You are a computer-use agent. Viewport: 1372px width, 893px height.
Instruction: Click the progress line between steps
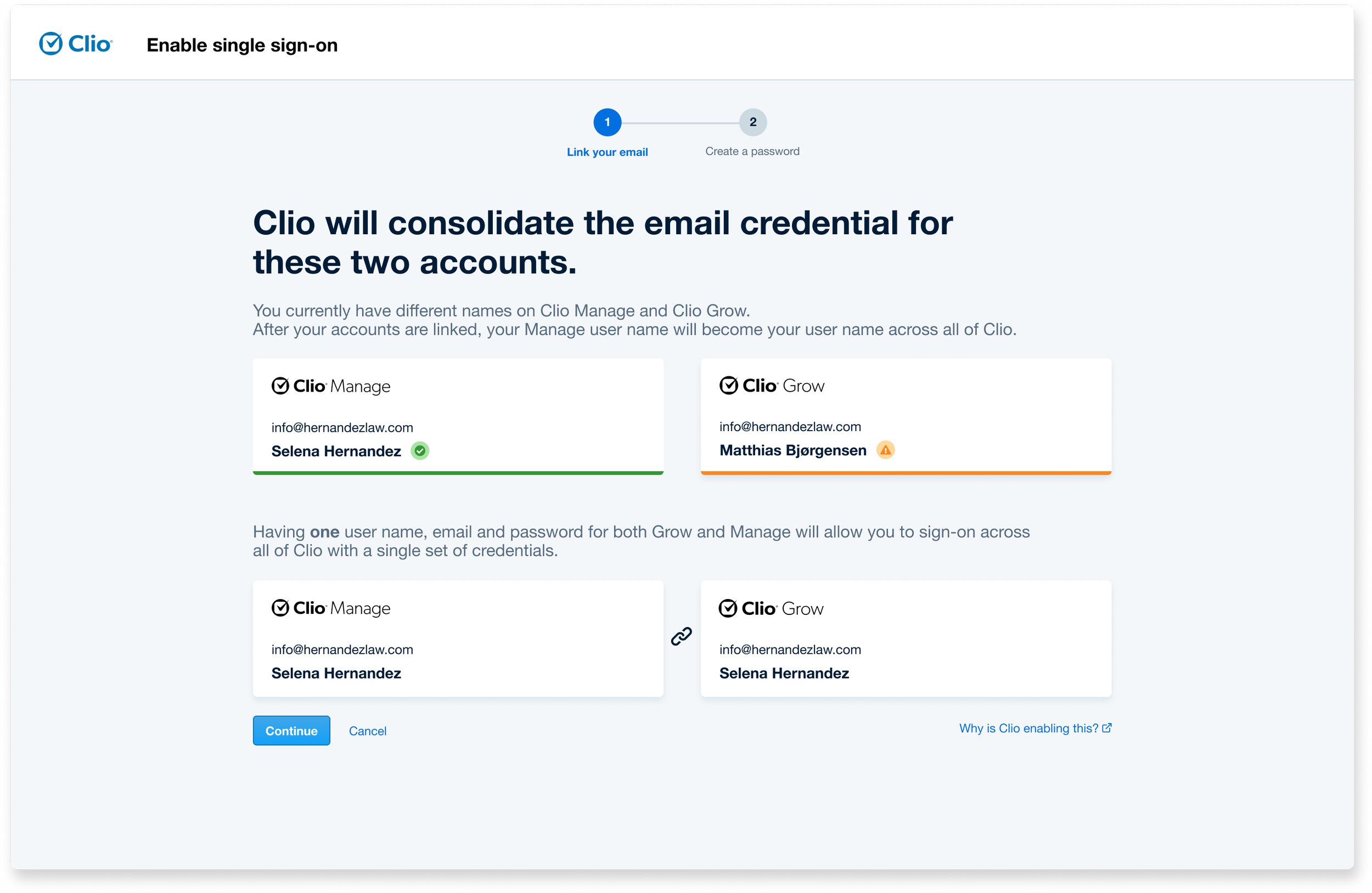(x=680, y=123)
